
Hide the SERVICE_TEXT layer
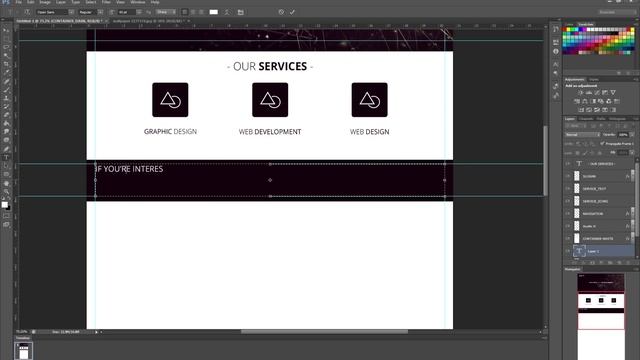coord(568,189)
